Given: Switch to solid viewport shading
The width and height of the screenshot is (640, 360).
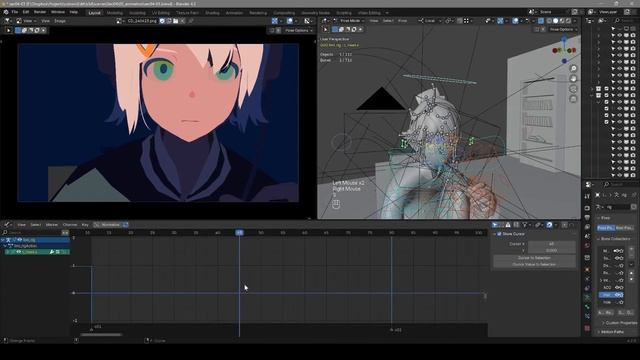Looking at the screenshot, I should pyautogui.click(x=556, y=20).
